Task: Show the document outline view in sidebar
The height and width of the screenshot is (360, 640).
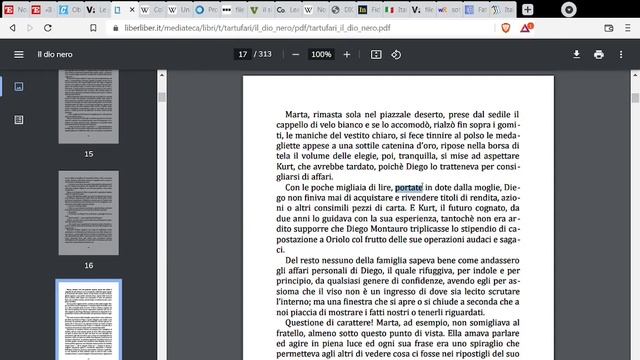Action: click(19, 120)
